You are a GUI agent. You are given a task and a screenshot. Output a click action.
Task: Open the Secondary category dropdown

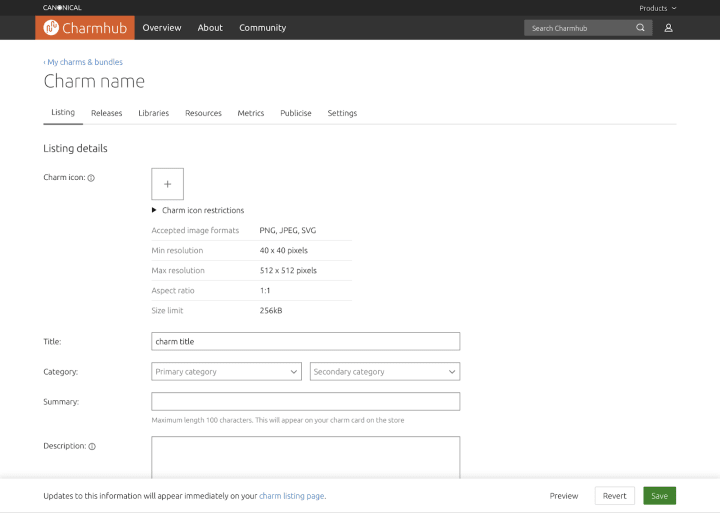(x=385, y=372)
